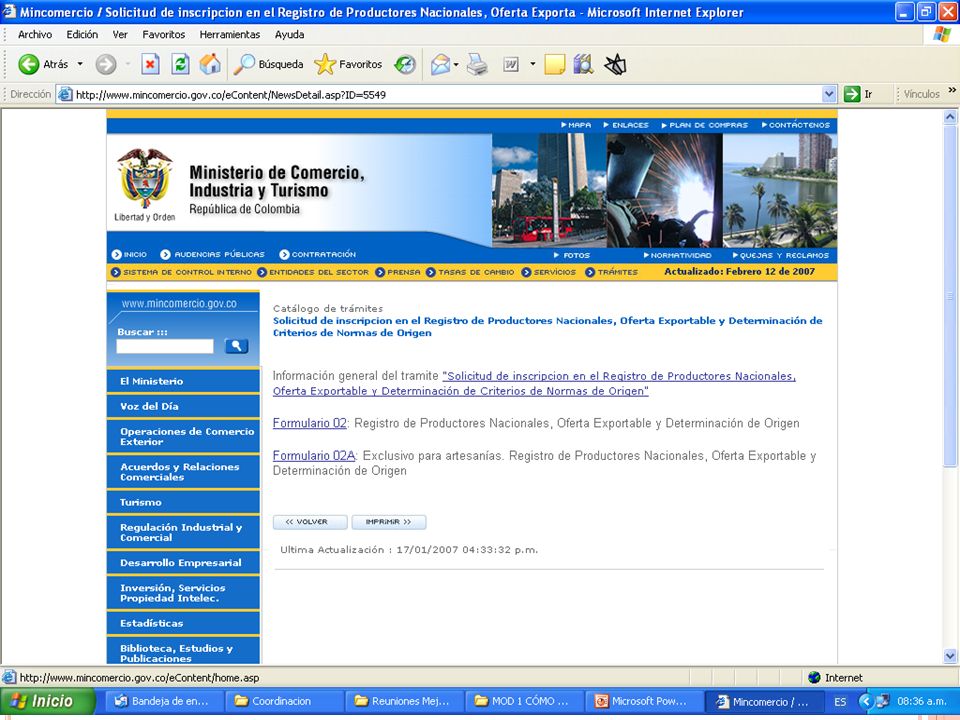The image size is (960, 720).
Task: Open CONTÁCTENOS in the top bar
Action: [796, 125]
